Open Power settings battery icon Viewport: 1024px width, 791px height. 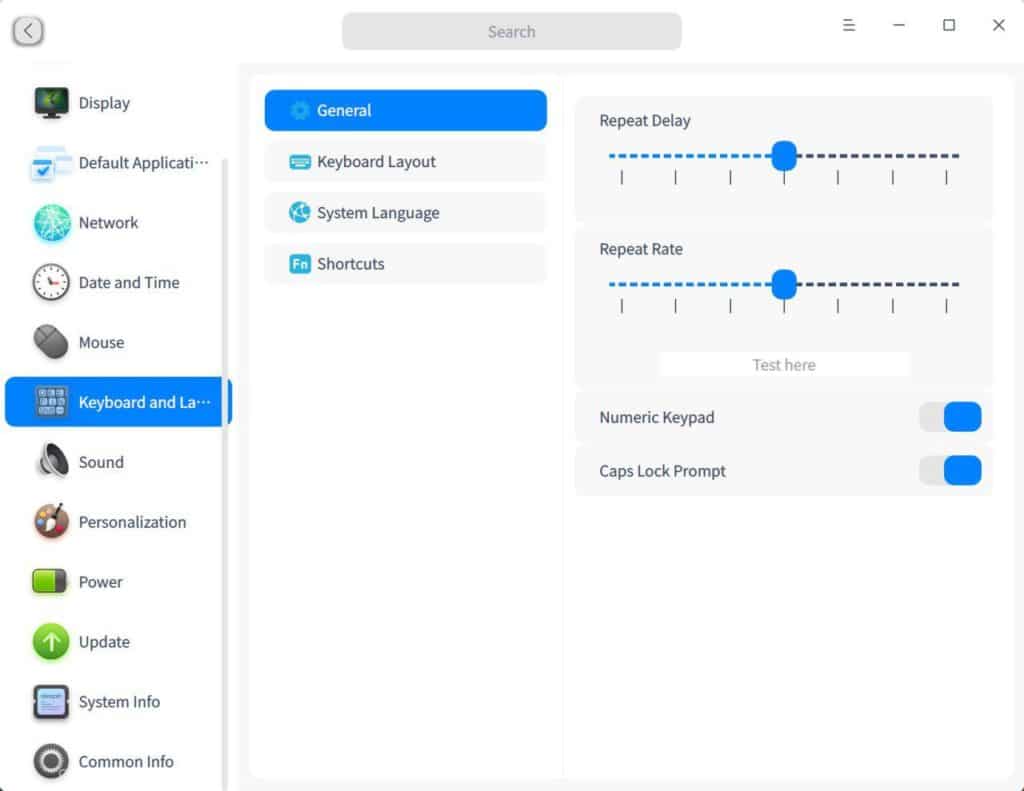pos(51,582)
